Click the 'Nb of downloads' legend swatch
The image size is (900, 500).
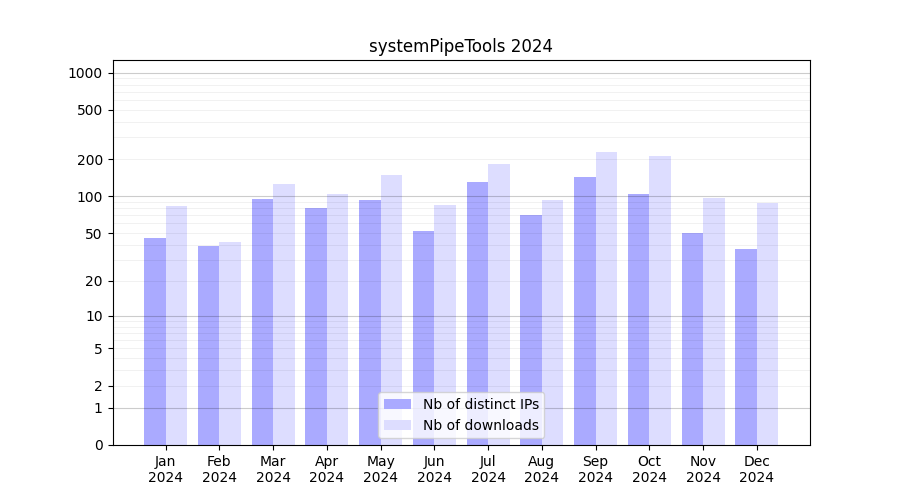pyautogui.click(x=397, y=425)
